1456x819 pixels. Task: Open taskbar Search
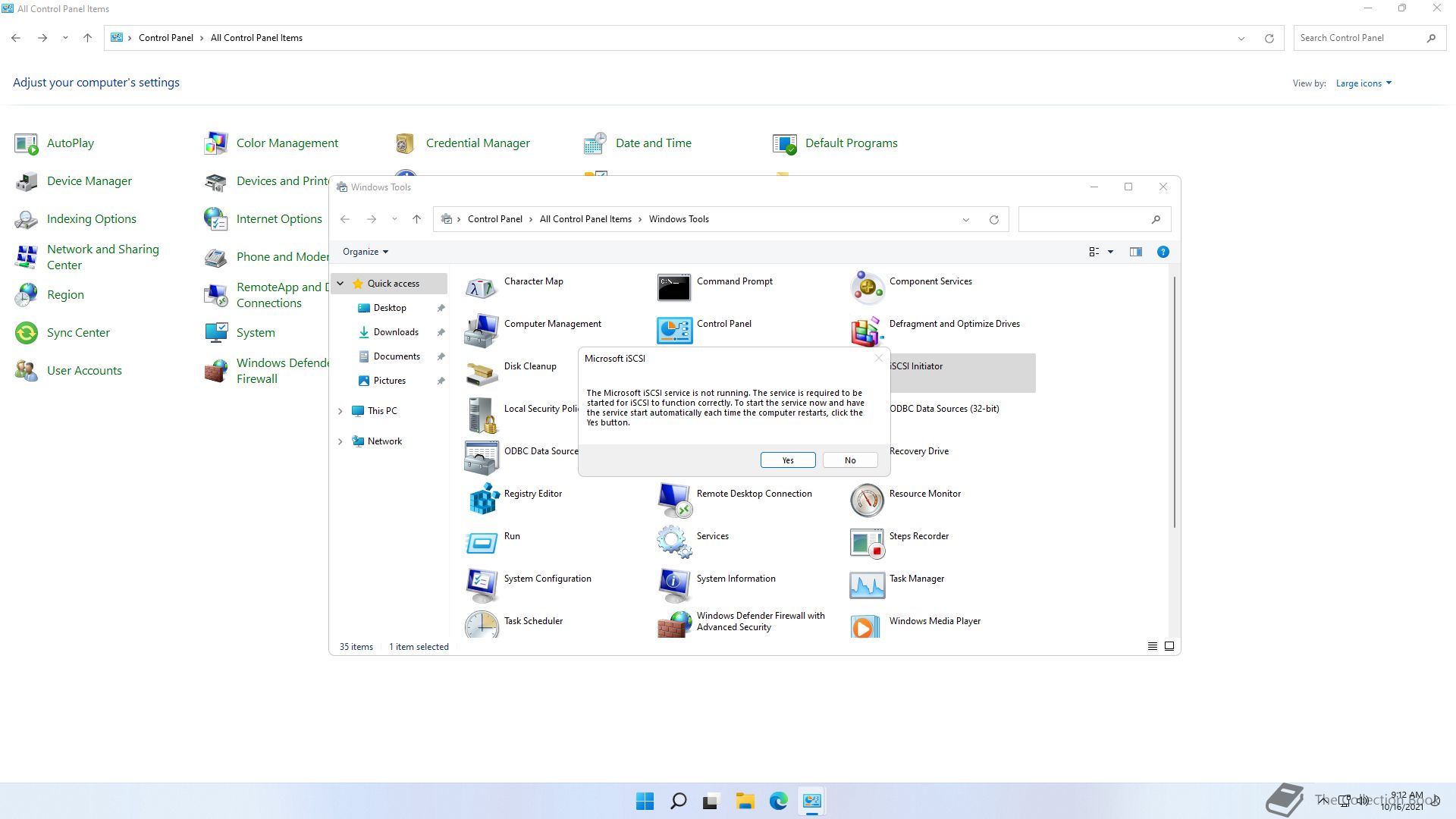[x=679, y=801]
